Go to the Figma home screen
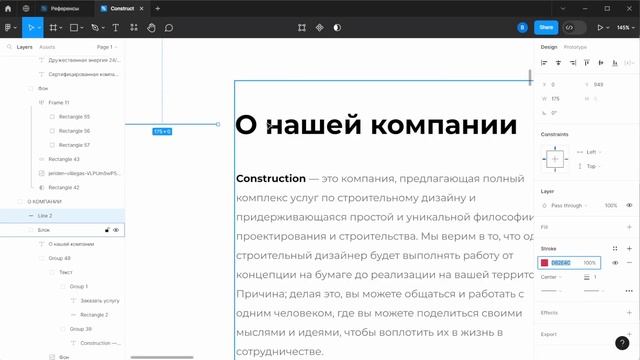This screenshot has width=640, height=360. click(8, 8)
